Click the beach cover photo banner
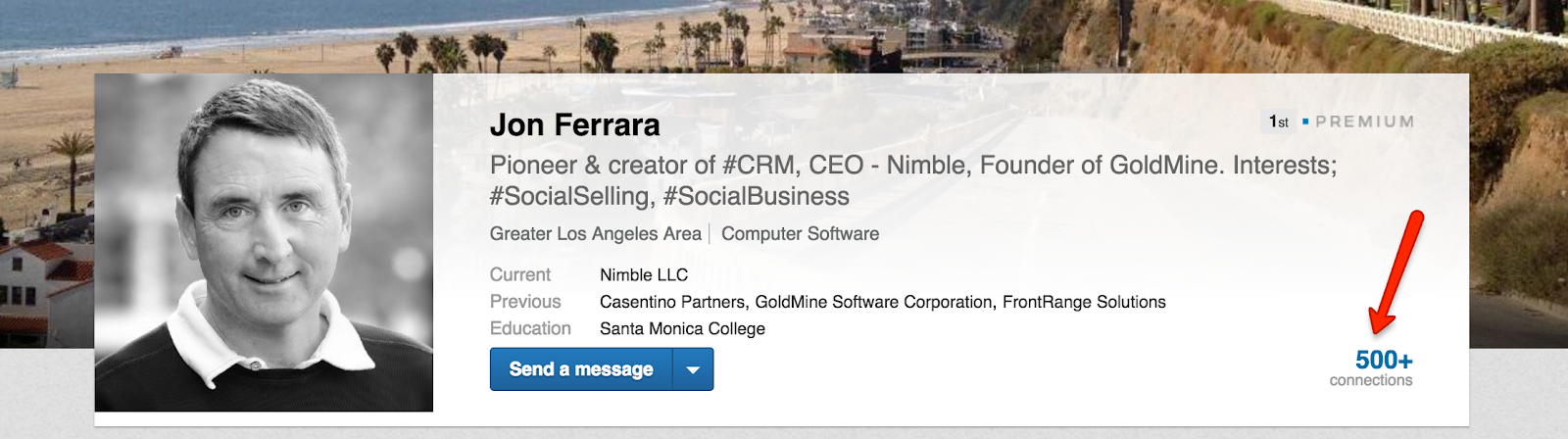Viewport: 1568px width, 439px height. click(x=784, y=34)
